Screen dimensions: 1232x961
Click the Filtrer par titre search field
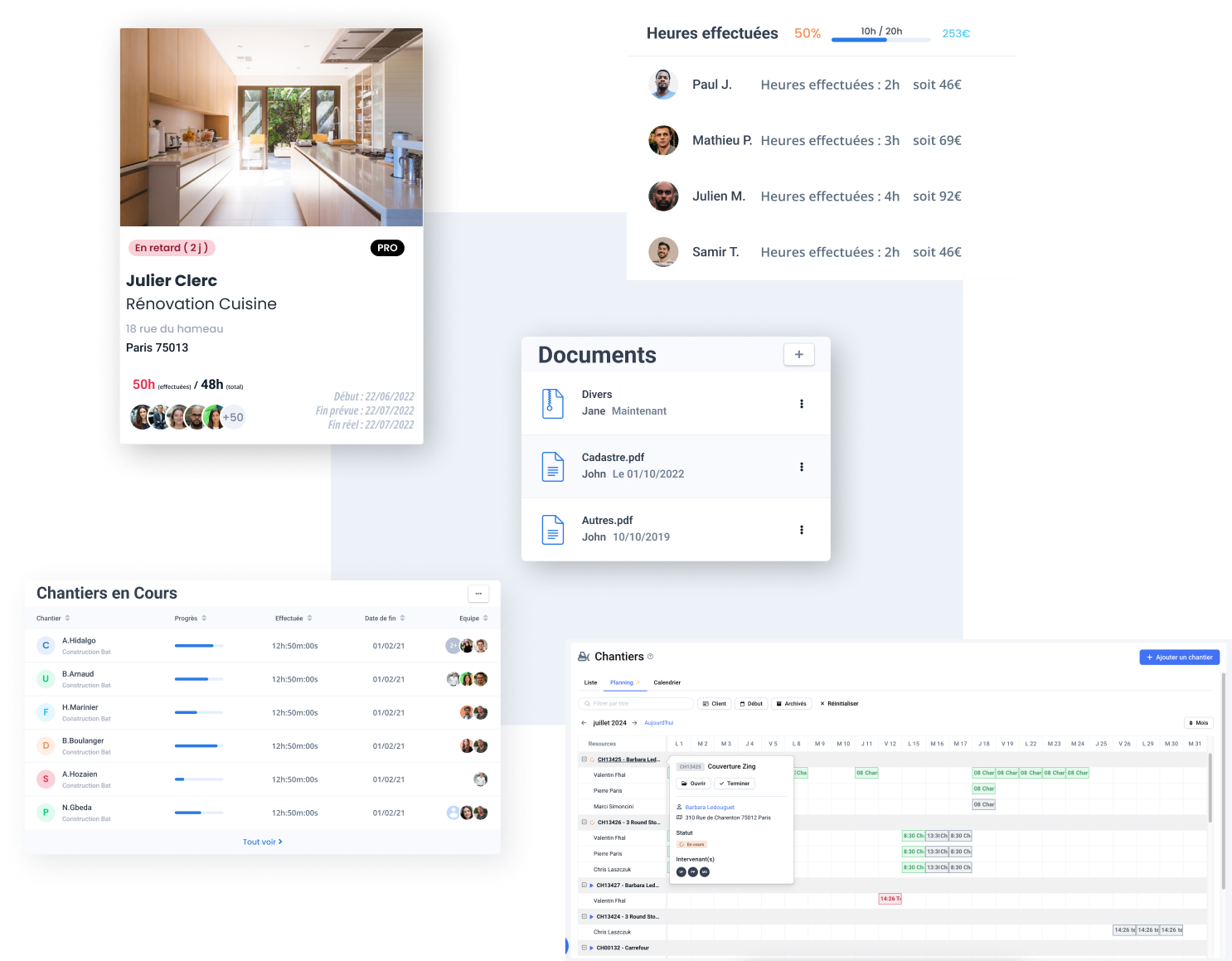(x=635, y=703)
